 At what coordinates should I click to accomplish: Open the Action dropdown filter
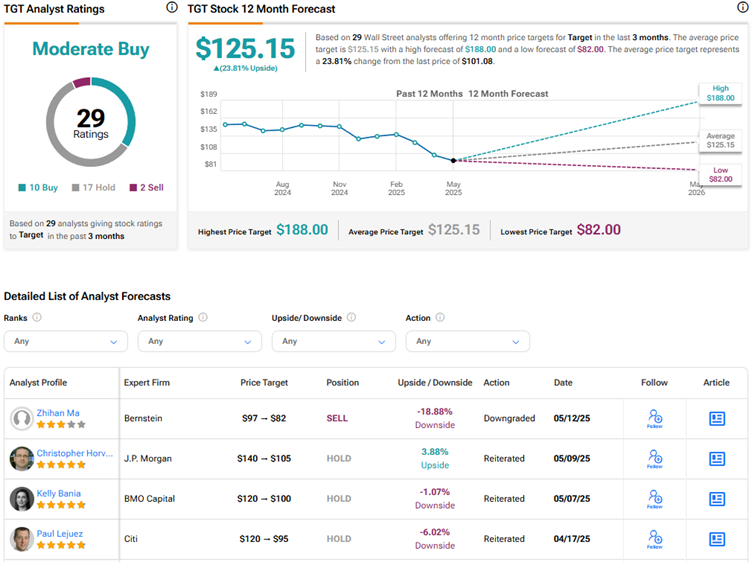click(x=468, y=341)
